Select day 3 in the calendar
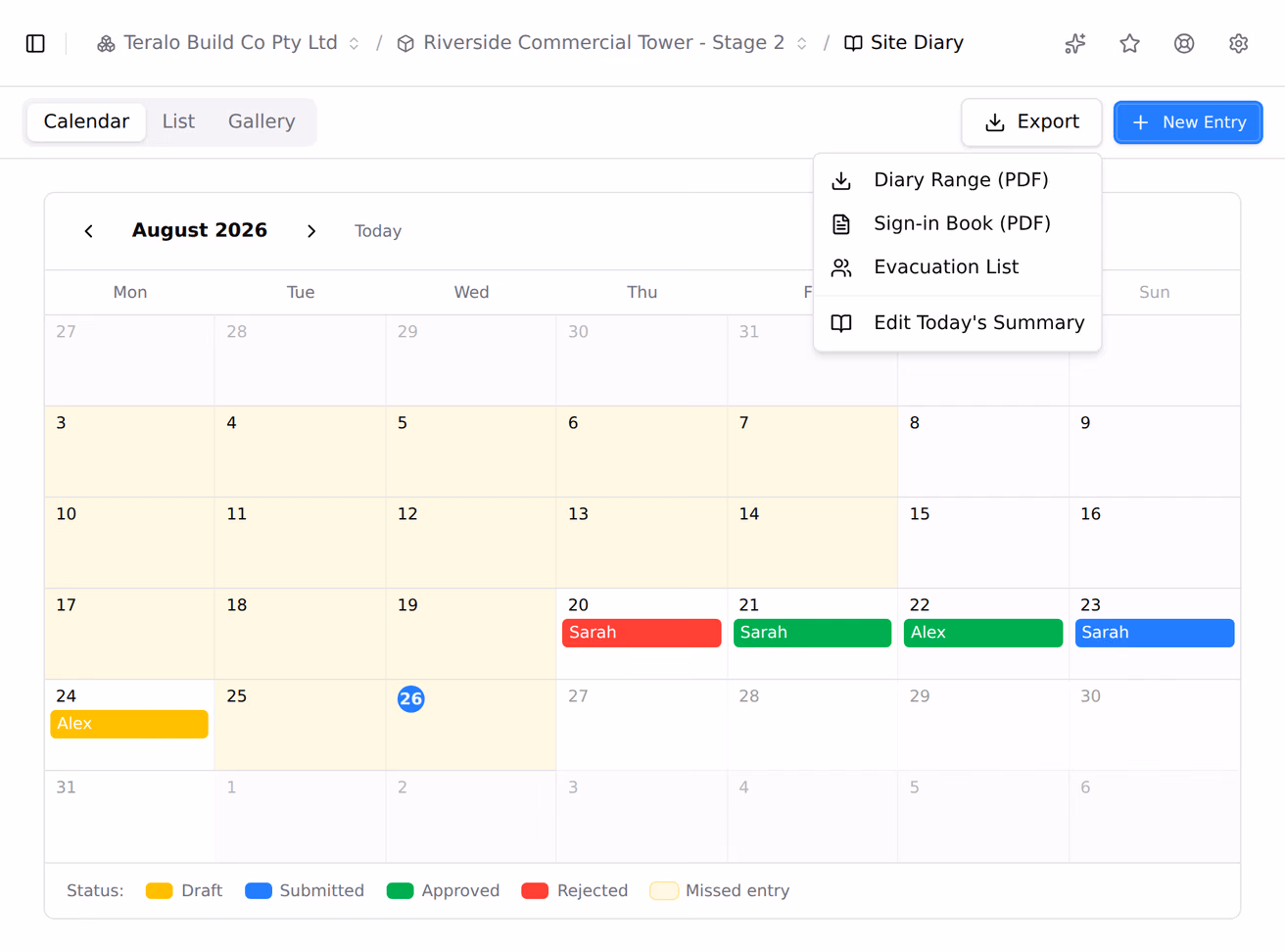Screen dimensions: 1285x952 129,452
